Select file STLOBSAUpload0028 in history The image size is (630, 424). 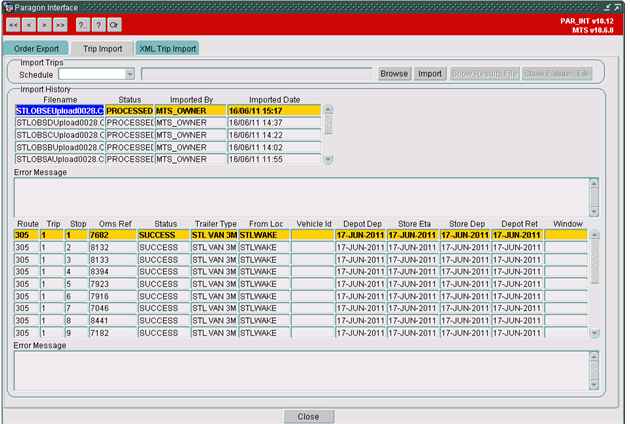click(x=59, y=159)
